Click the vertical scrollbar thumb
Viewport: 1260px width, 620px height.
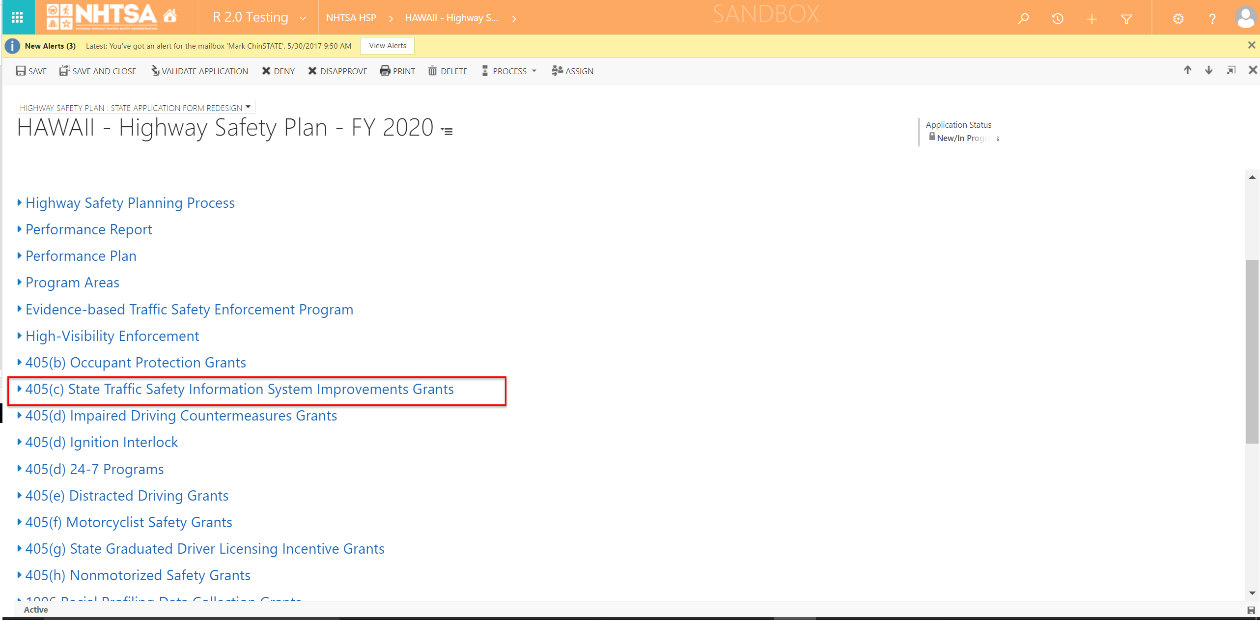tap(1252, 351)
